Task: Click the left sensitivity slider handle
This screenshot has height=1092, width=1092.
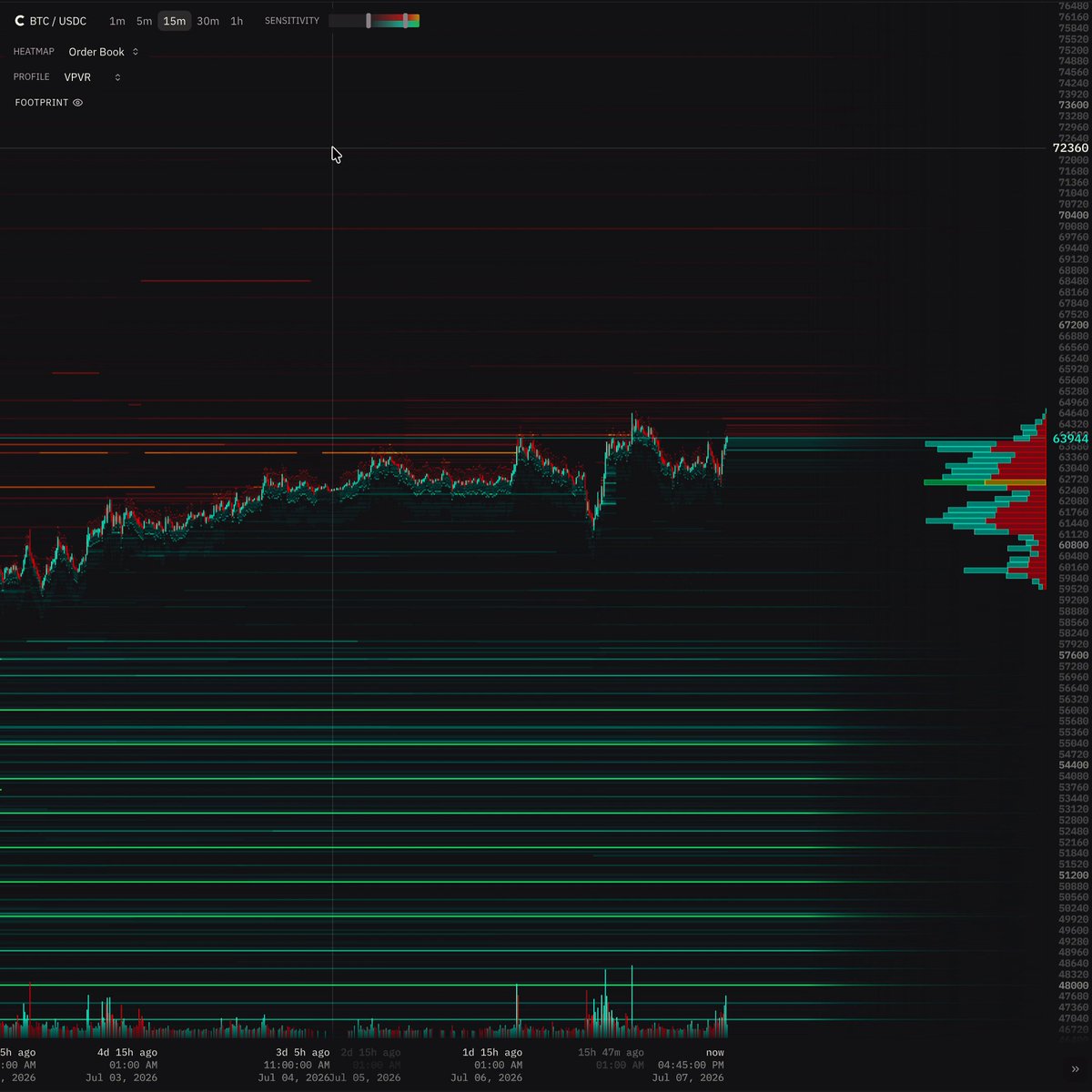Action: coord(369,21)
